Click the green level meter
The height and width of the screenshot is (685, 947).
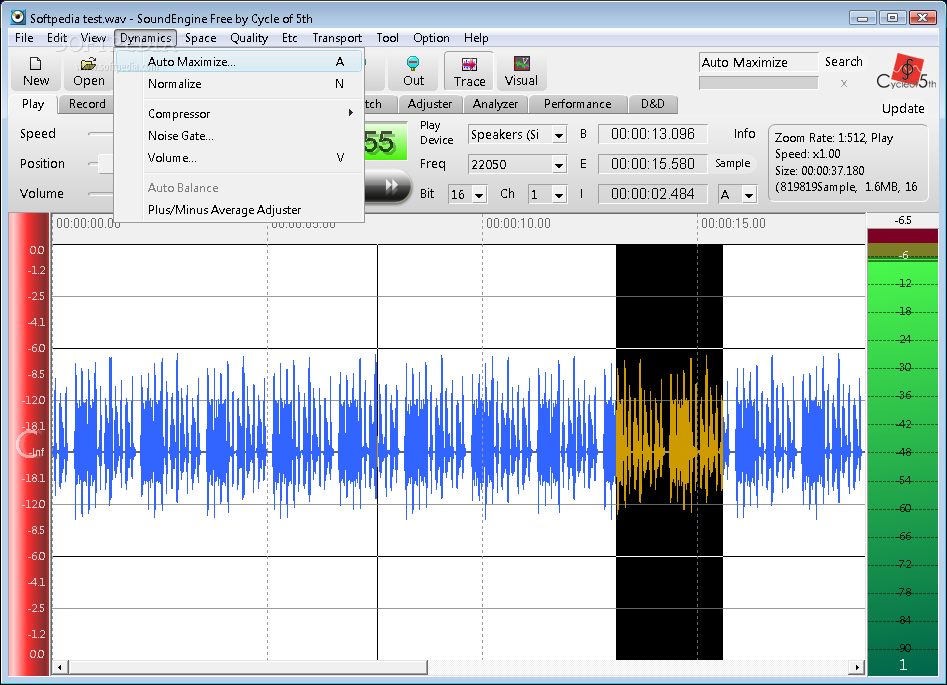[902, 452]
